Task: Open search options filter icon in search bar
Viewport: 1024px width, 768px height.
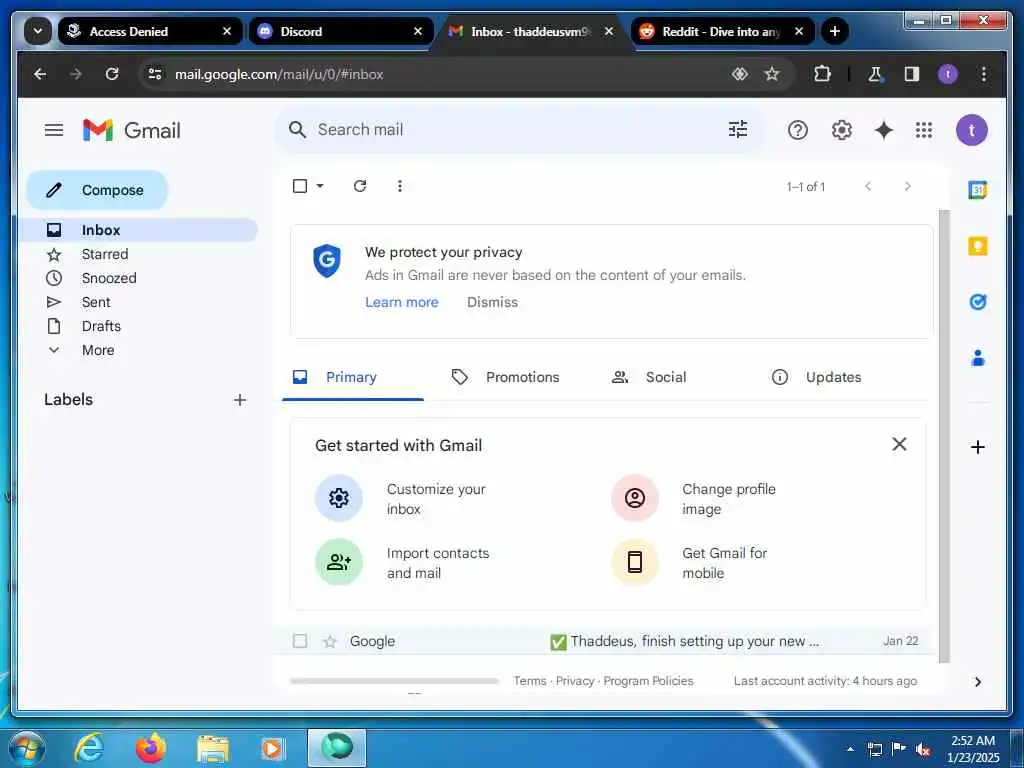Action: point(738,129)
